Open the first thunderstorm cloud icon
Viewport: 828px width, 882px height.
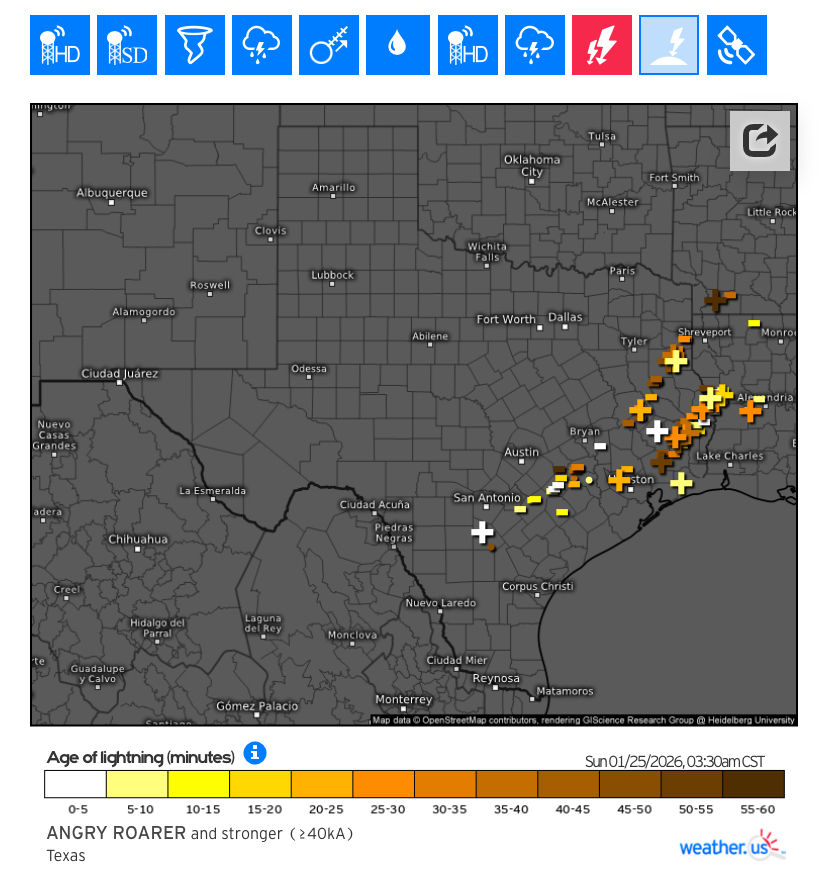pyautogui.click(x=261, y=45)
